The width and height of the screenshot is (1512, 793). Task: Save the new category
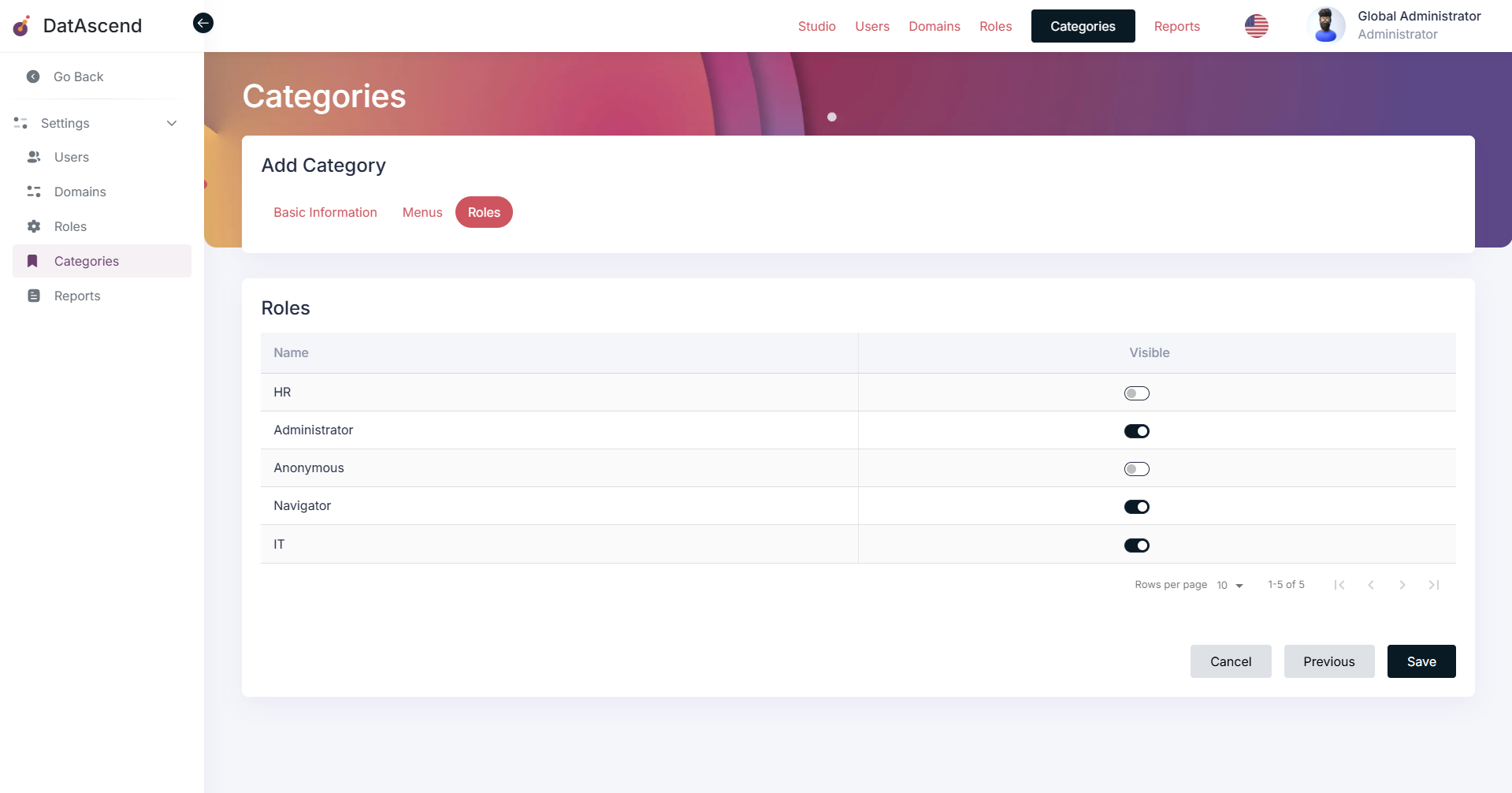1421,661
